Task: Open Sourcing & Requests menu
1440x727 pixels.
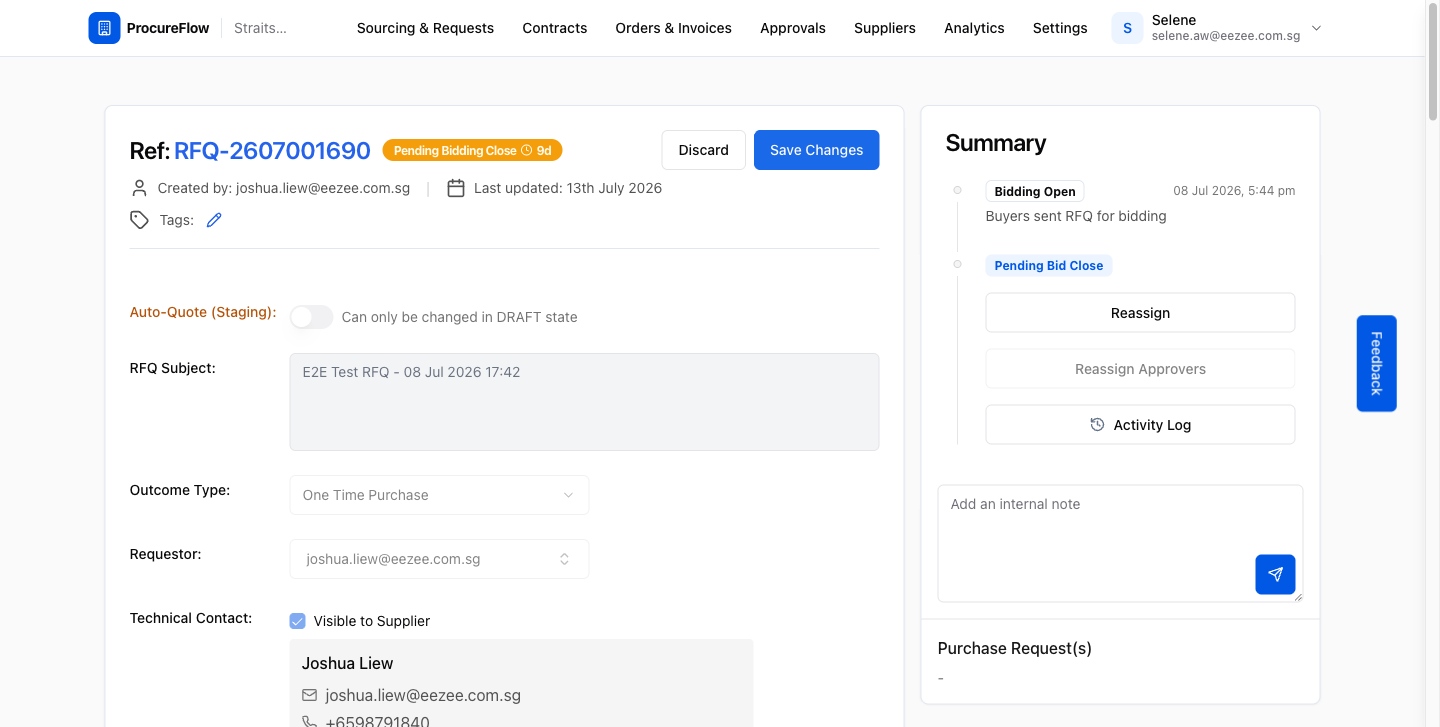Action: click(425, 28)
